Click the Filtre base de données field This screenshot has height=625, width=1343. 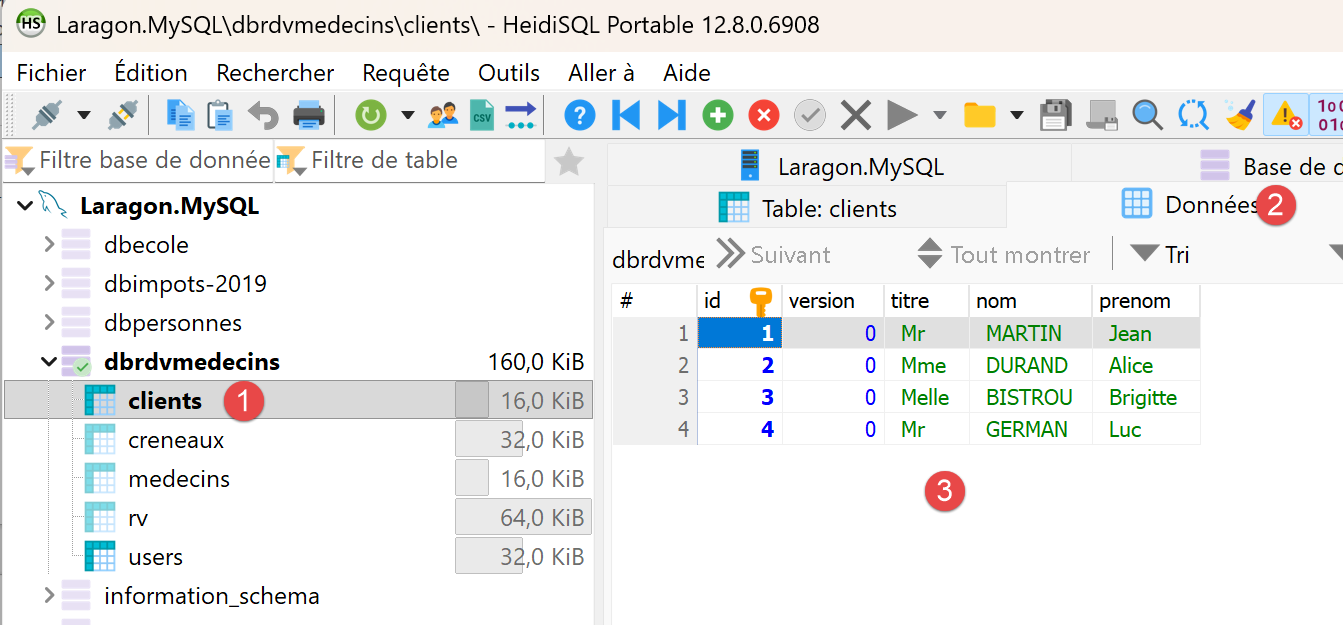point(138,160)
